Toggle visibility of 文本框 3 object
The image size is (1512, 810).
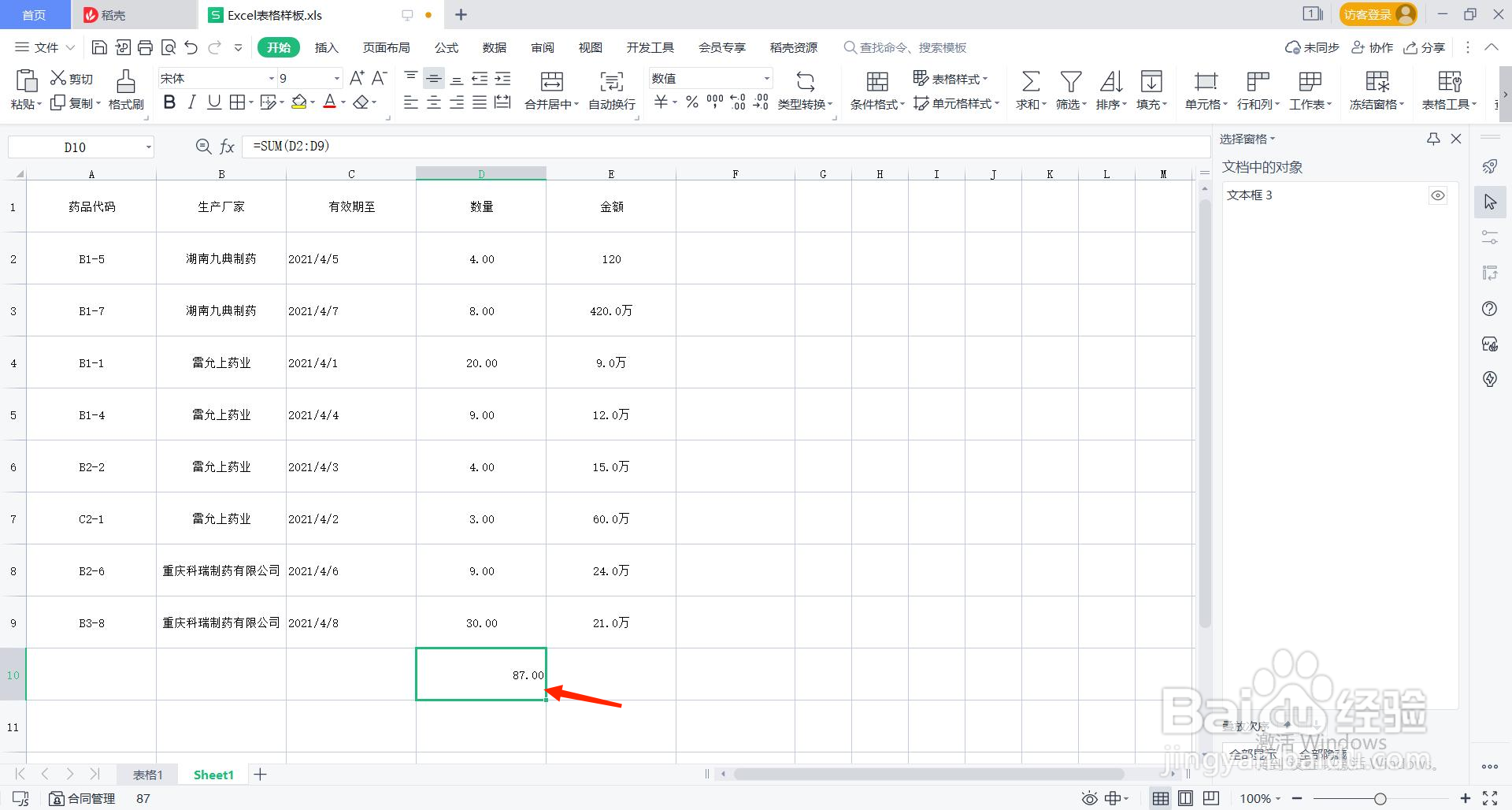click(x=1438, y=195)
